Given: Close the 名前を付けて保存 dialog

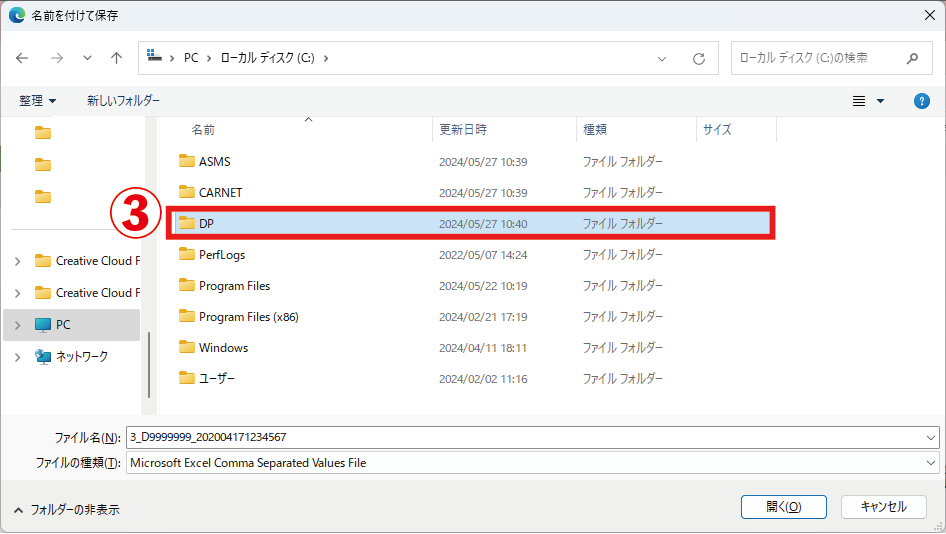Looking at the screenshot, I should tap(930, 15).
